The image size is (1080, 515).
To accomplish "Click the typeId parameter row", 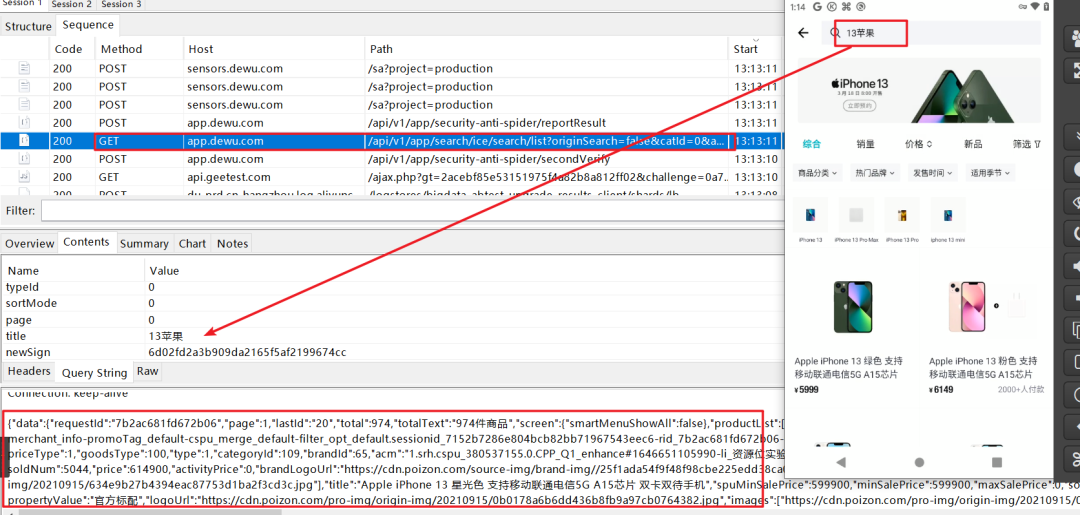I will (x=391, y=286).
